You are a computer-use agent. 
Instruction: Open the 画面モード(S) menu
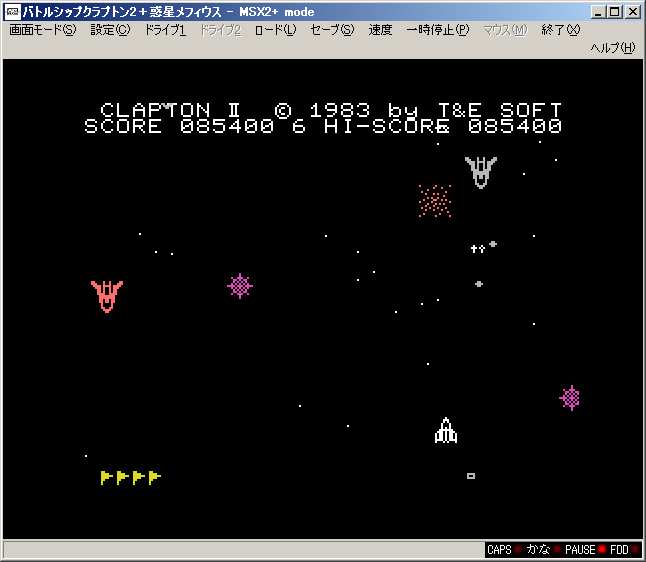pos(42,30)
